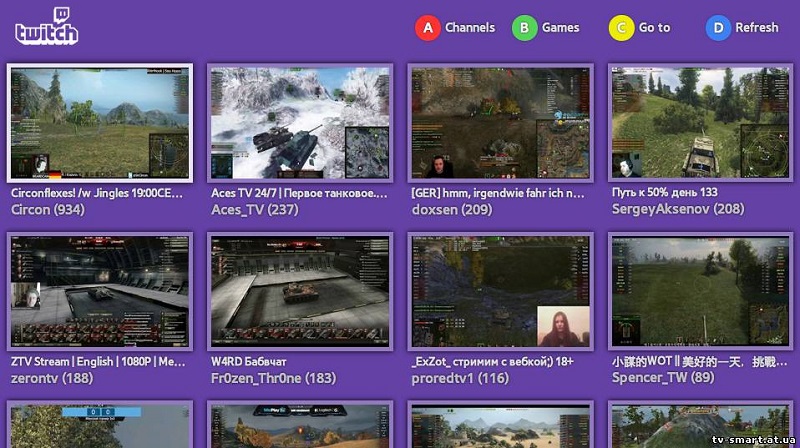Open the Spencer_TW stream thumbnail
800x448 pixels.
coord(701,291)
